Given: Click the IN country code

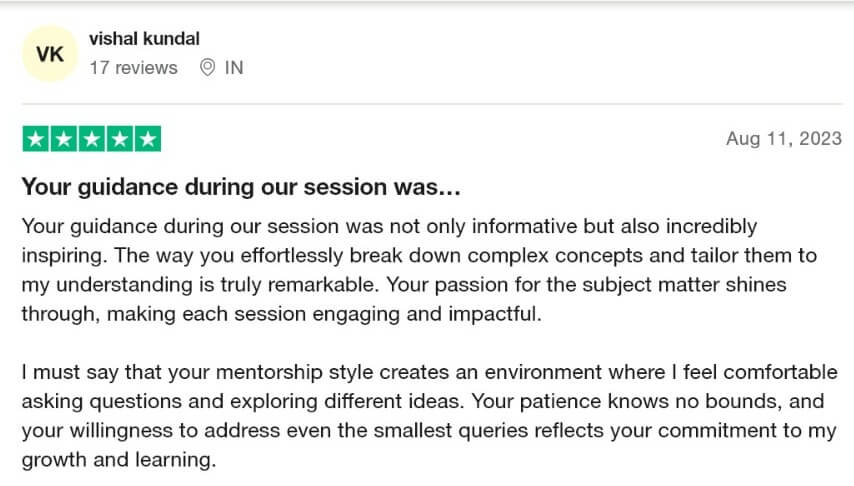Looking at the screenshot, I should (x=234, y=68).
